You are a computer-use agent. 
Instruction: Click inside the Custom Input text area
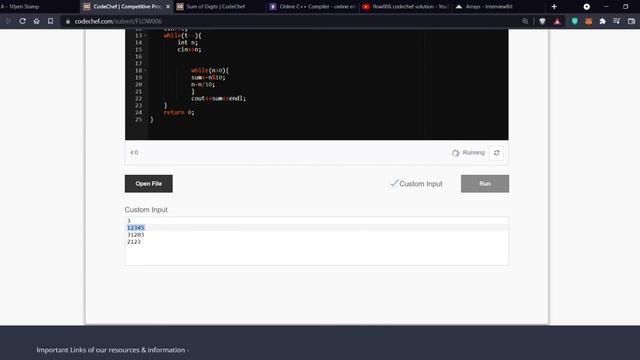pyautogui.click(x=317, y=241)
